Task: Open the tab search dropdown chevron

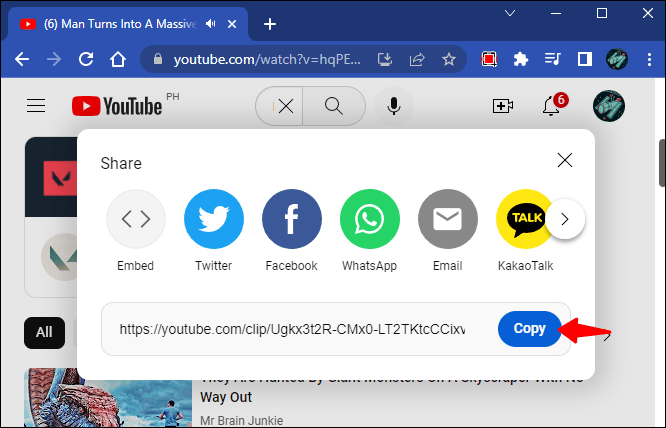Action: click(510, 13)
